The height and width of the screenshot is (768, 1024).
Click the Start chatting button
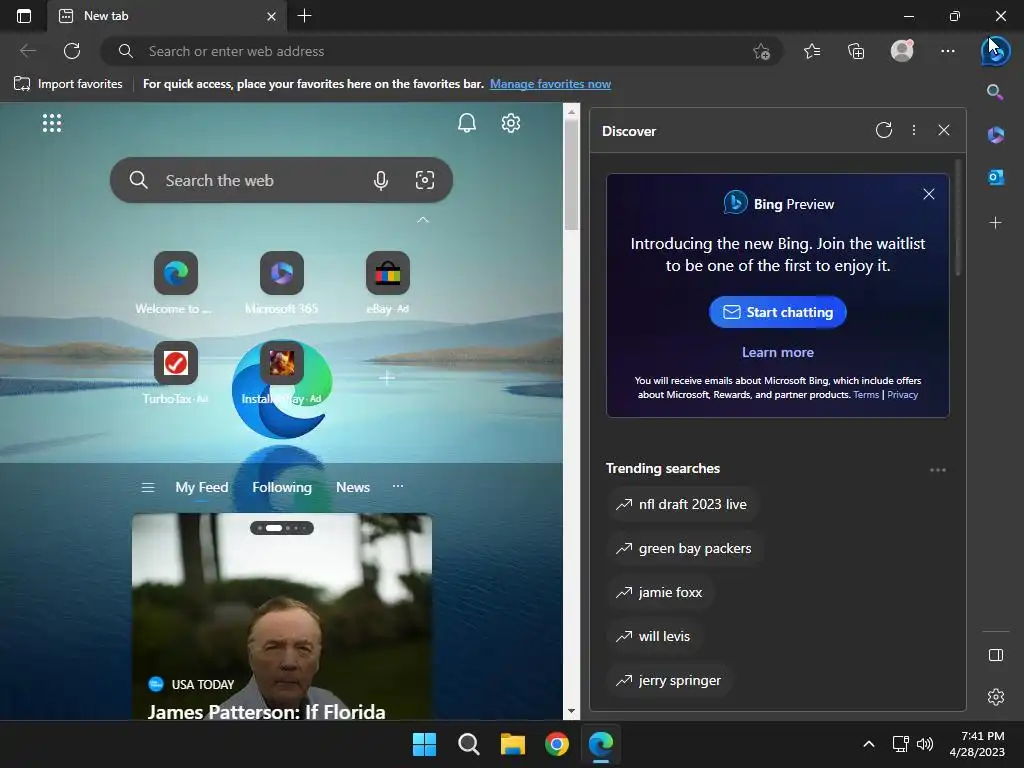pos(777,312)
